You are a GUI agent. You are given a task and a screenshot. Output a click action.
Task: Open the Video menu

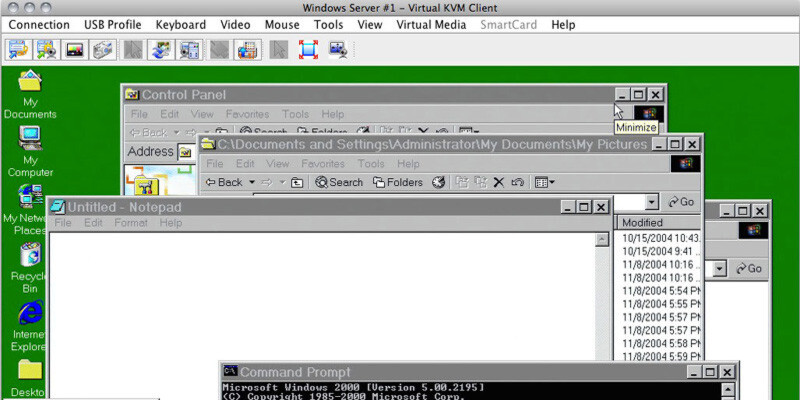point(235,24)
